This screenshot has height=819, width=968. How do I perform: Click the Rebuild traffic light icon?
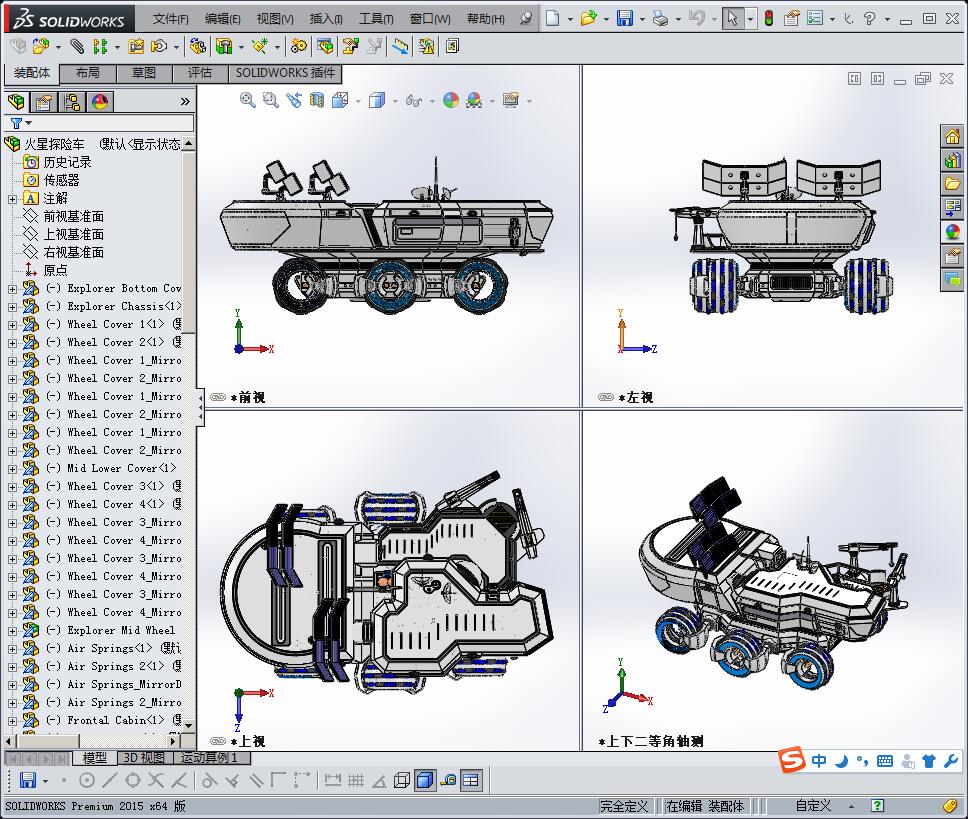click(769, 19)
